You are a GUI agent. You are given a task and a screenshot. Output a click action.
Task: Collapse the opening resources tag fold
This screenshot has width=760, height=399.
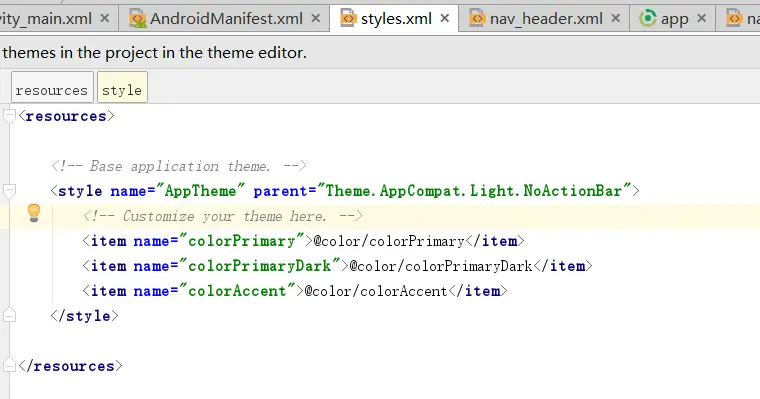[x=9, y=116]
